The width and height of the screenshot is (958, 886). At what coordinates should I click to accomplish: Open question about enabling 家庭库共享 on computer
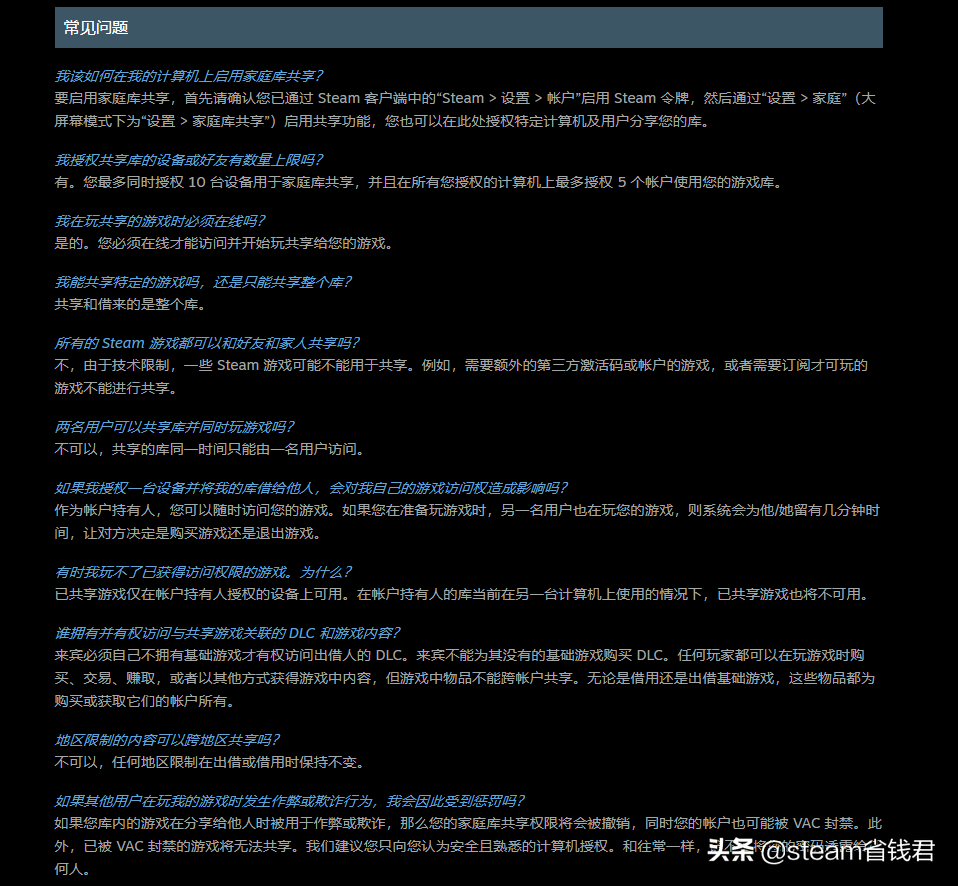point(189,76)
